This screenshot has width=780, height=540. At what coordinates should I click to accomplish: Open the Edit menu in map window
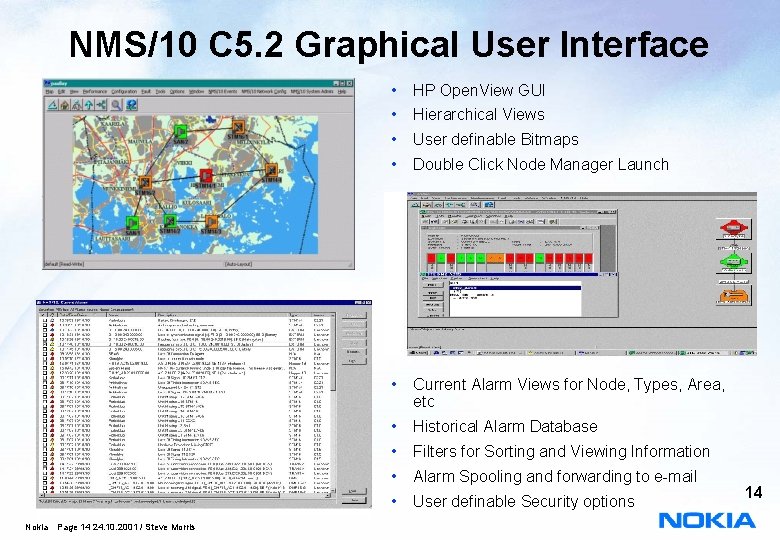(x=61, y=92)
